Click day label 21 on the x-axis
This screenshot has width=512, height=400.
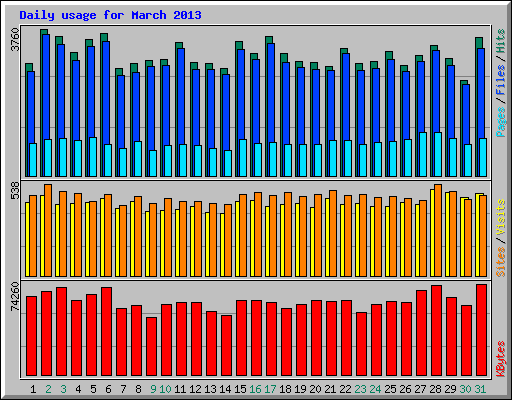click(x=330, y=389)
